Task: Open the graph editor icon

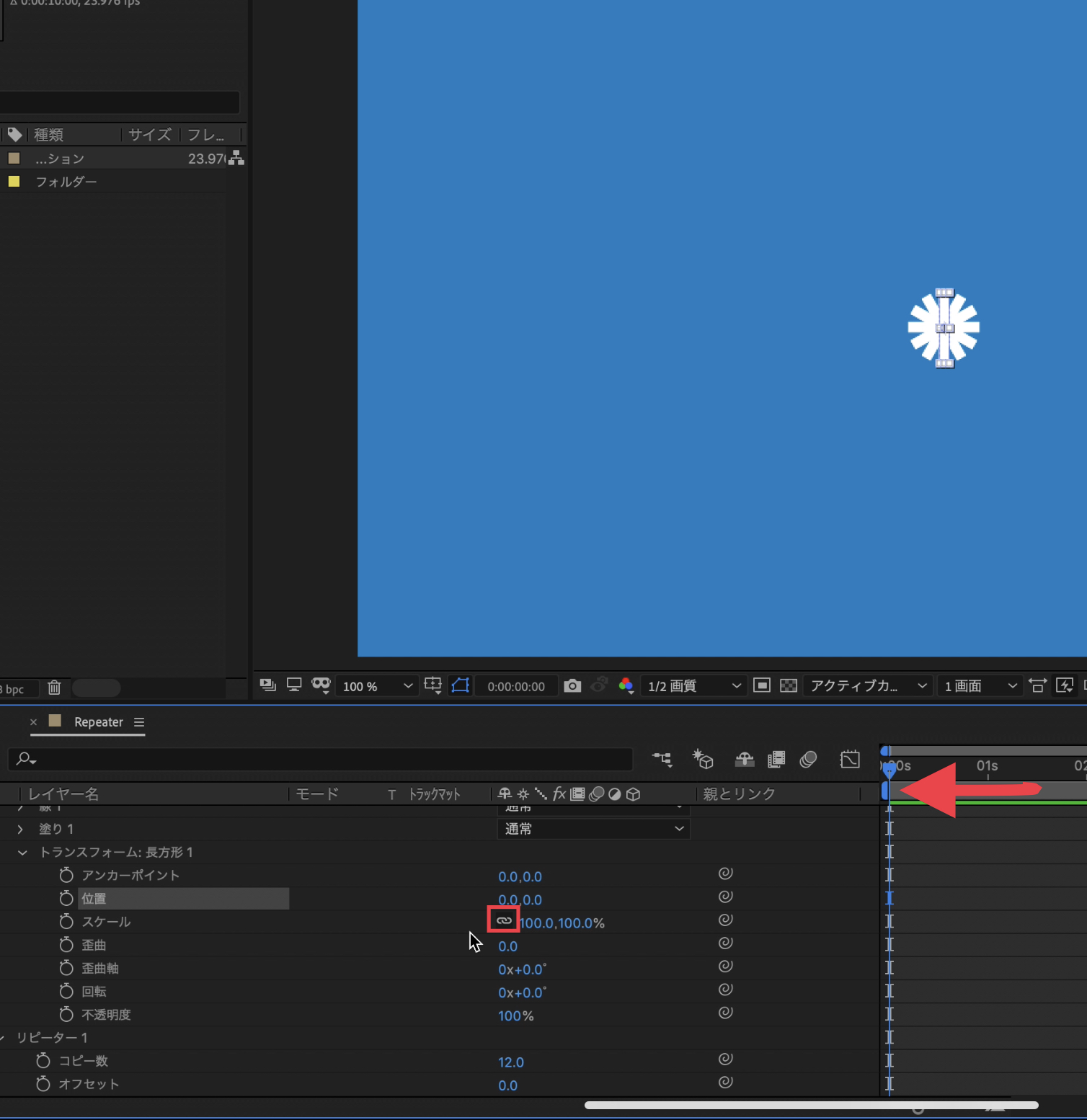Action: coord(850,760)
